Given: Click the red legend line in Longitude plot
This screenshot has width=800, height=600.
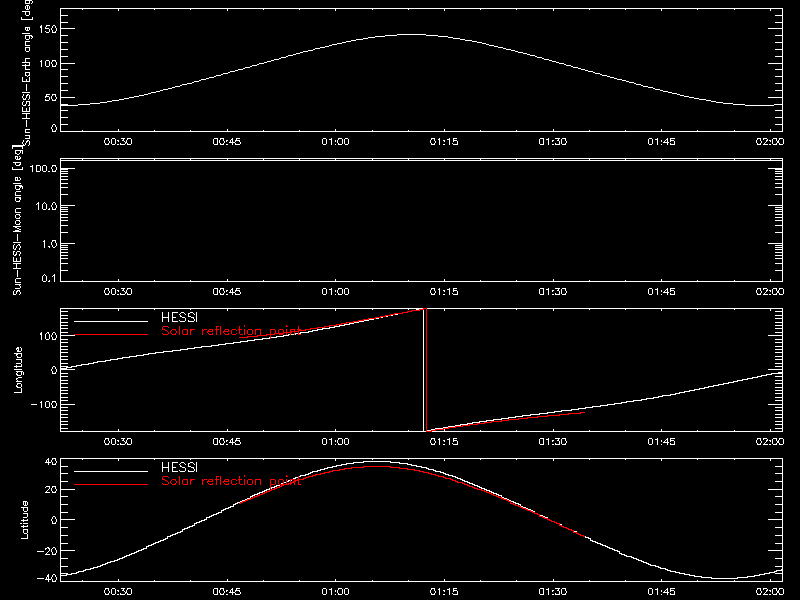Looking at the screenshot, I should [x=111, y=335].
